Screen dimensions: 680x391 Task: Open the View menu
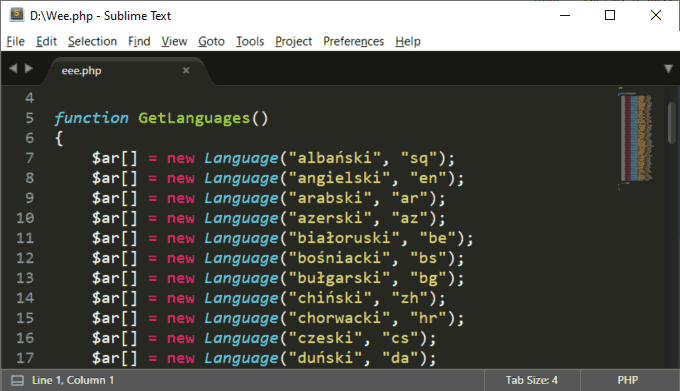click(x=174, y=41)
